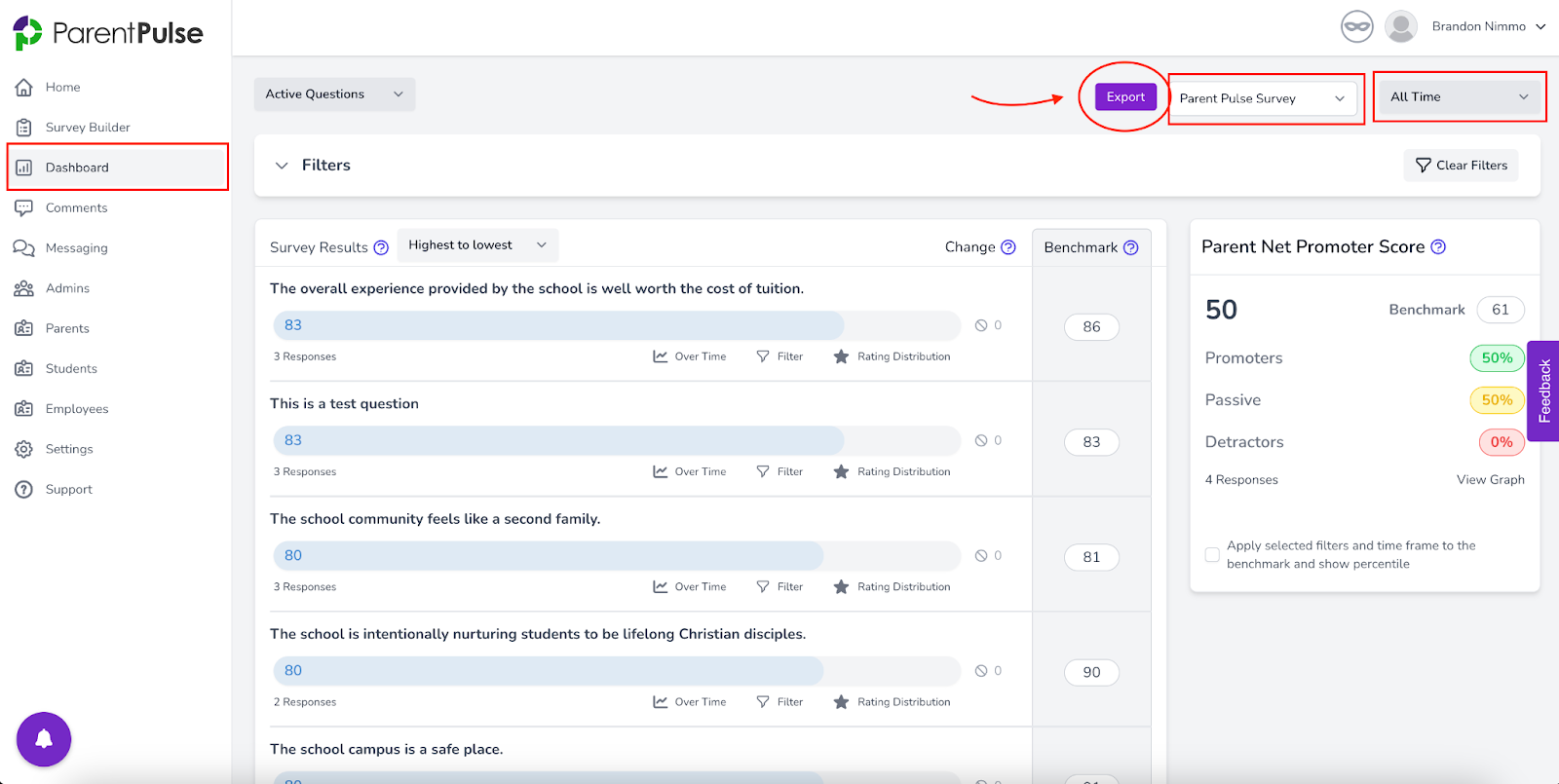Check the apply filters to benchmark checkbox
Viewport: 1559px width, 784px height.
coord(1212,554)
